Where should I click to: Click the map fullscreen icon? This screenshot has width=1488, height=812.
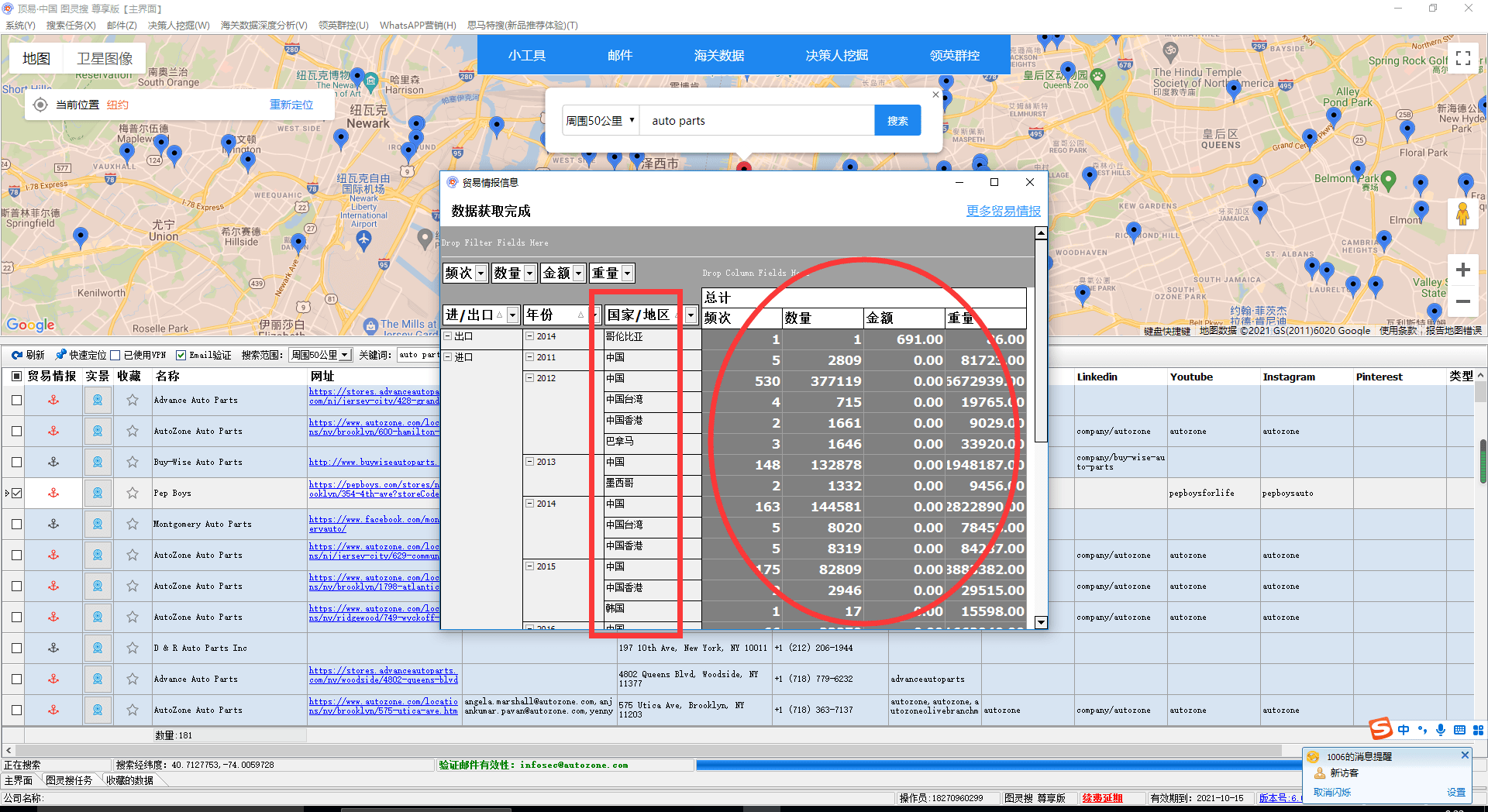tap(1462, 58)
